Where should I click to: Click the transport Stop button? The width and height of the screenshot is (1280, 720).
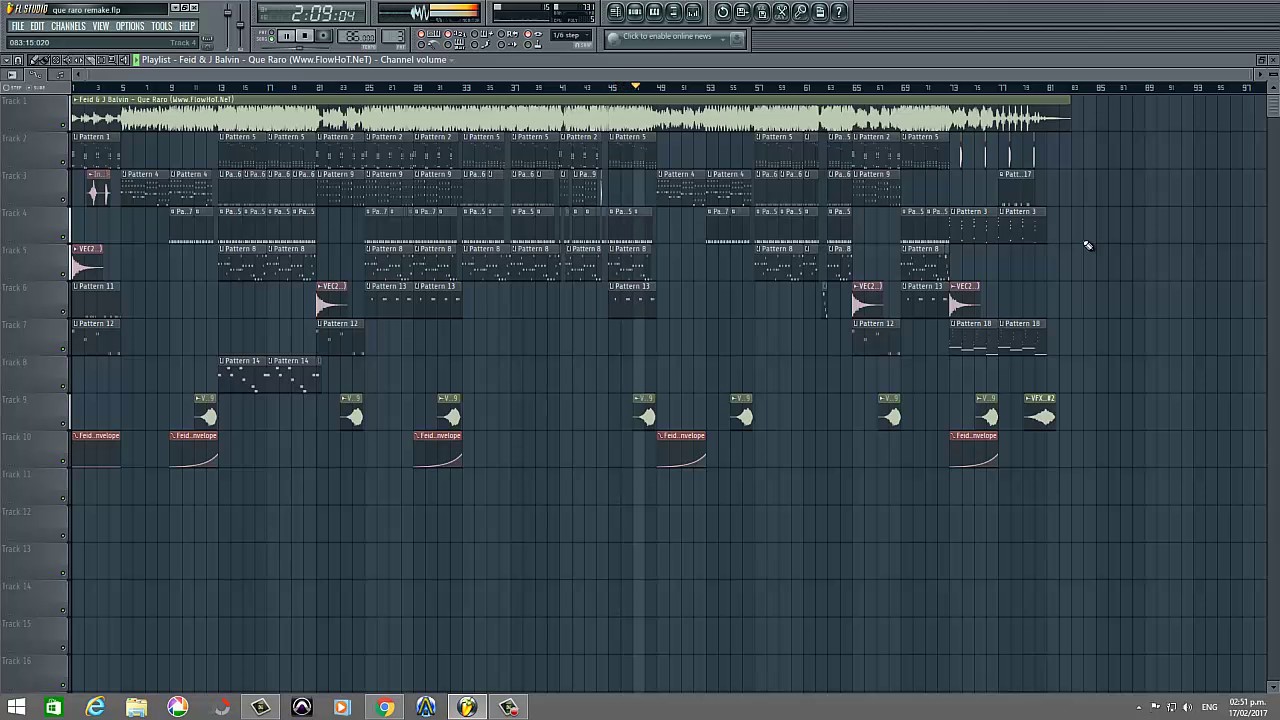(305, 36)
